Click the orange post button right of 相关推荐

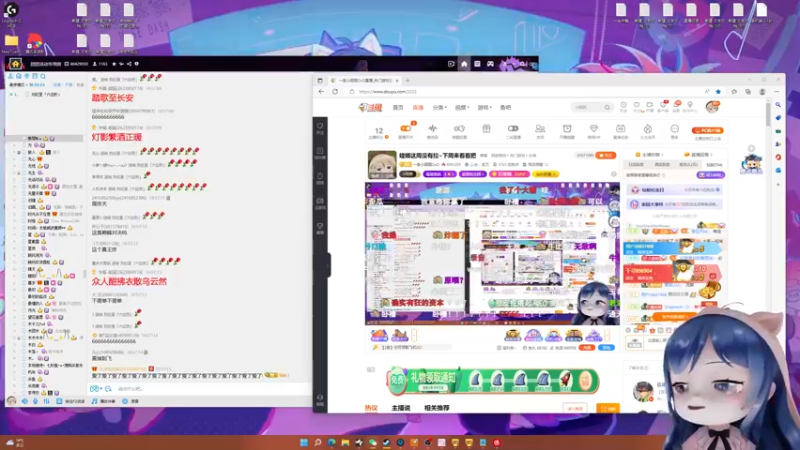608,409
